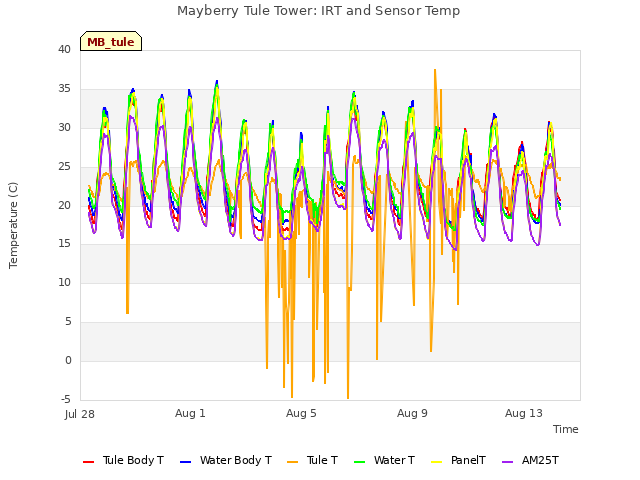
Task: Click the red Tule Body T legend swatch
Action: coord(89,462)
